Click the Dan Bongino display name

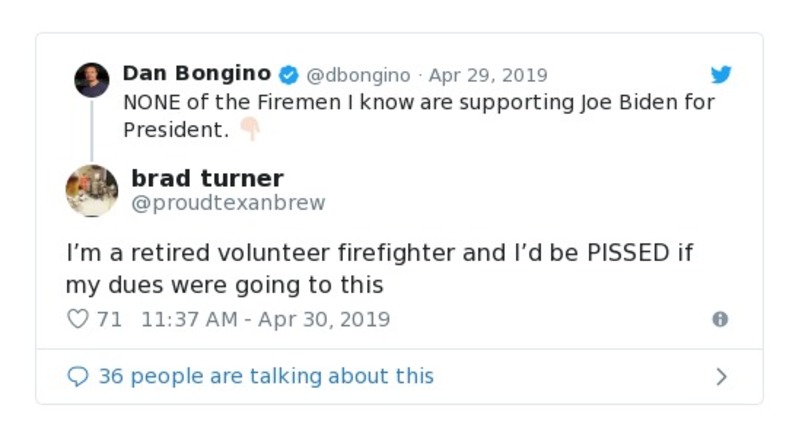click(x=196, y=74)
